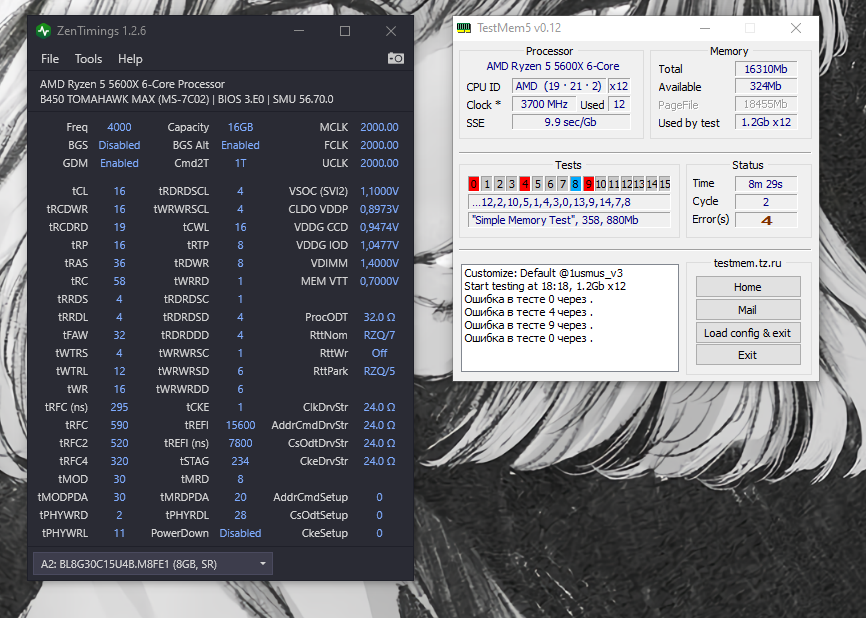
Task: Select test box 15
Action: coord(665,184)
